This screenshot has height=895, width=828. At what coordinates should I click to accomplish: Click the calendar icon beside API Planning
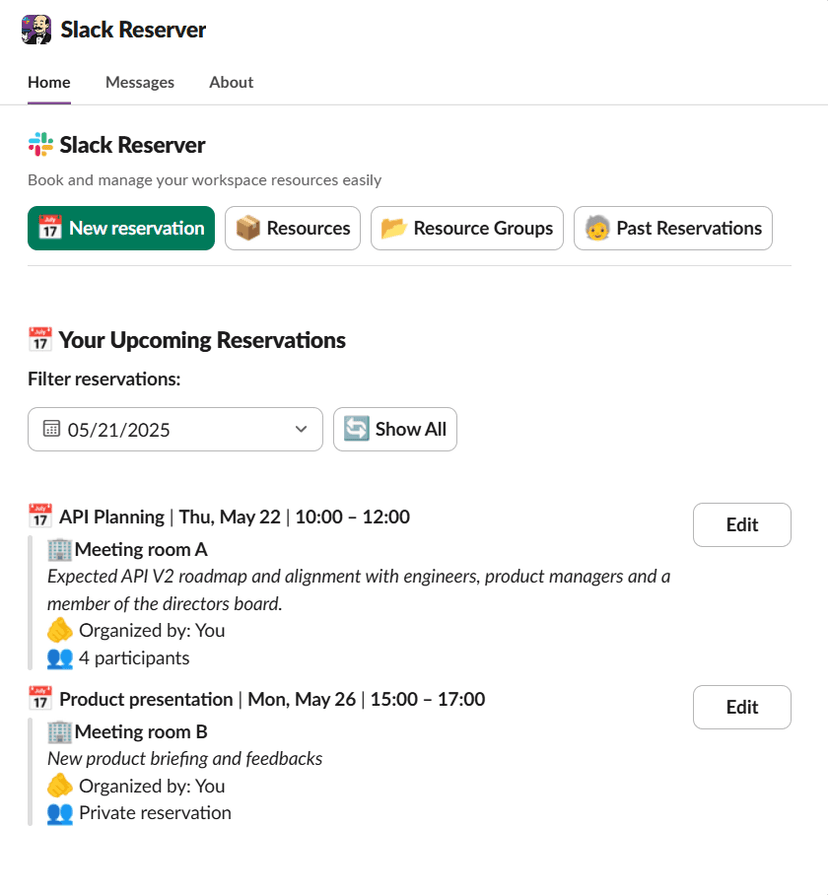coord(40,515)
